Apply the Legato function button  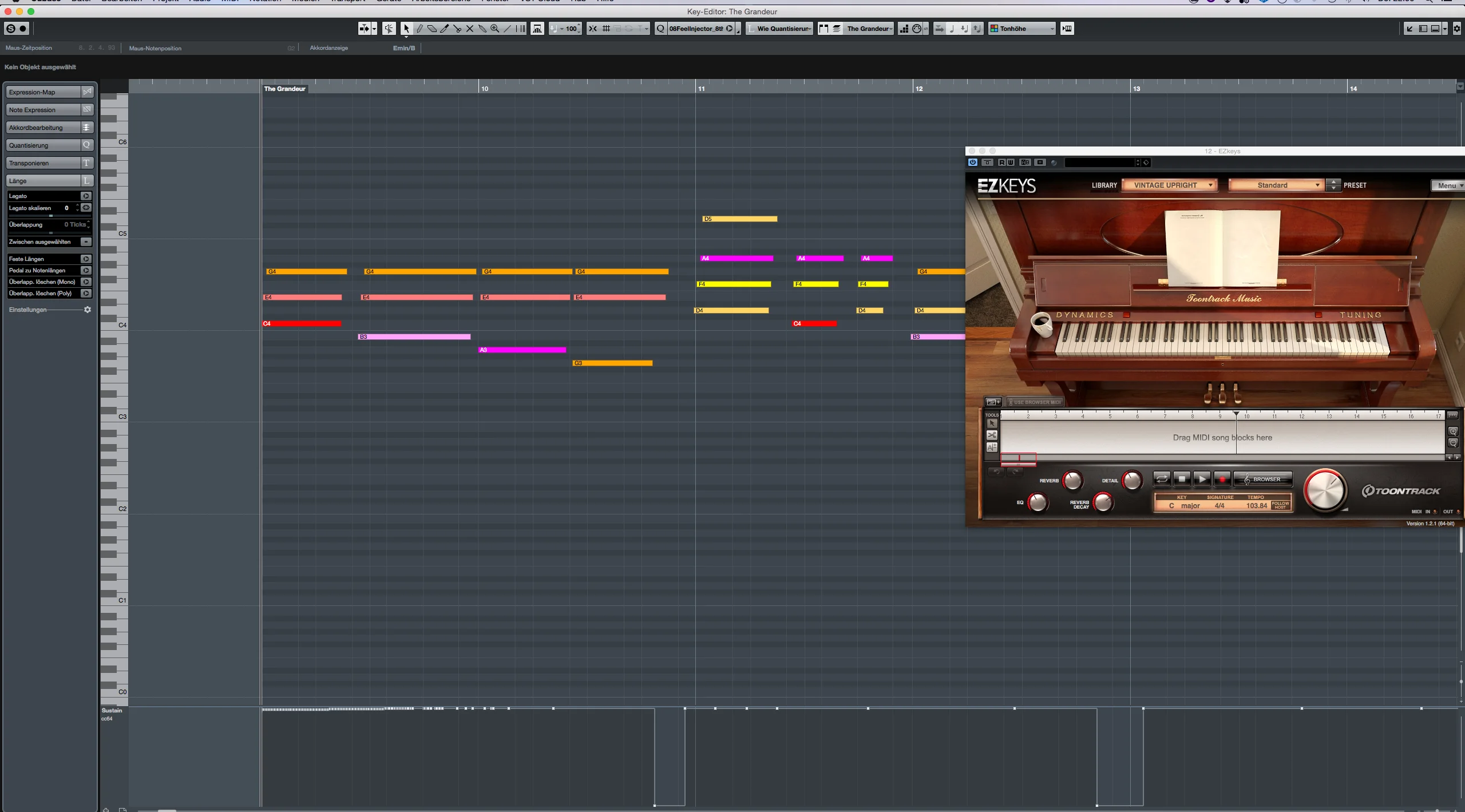[86, 196]
